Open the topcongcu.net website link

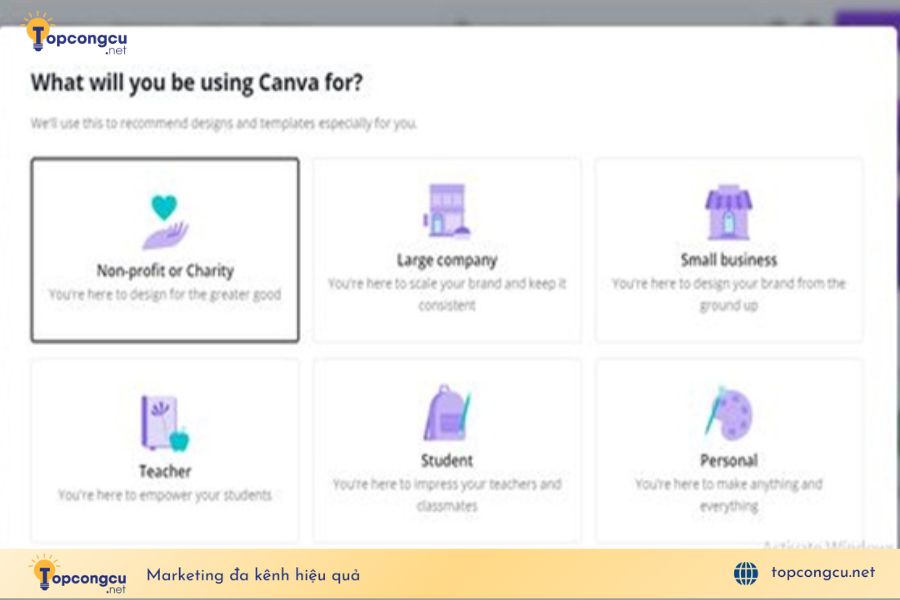point(823,572)
